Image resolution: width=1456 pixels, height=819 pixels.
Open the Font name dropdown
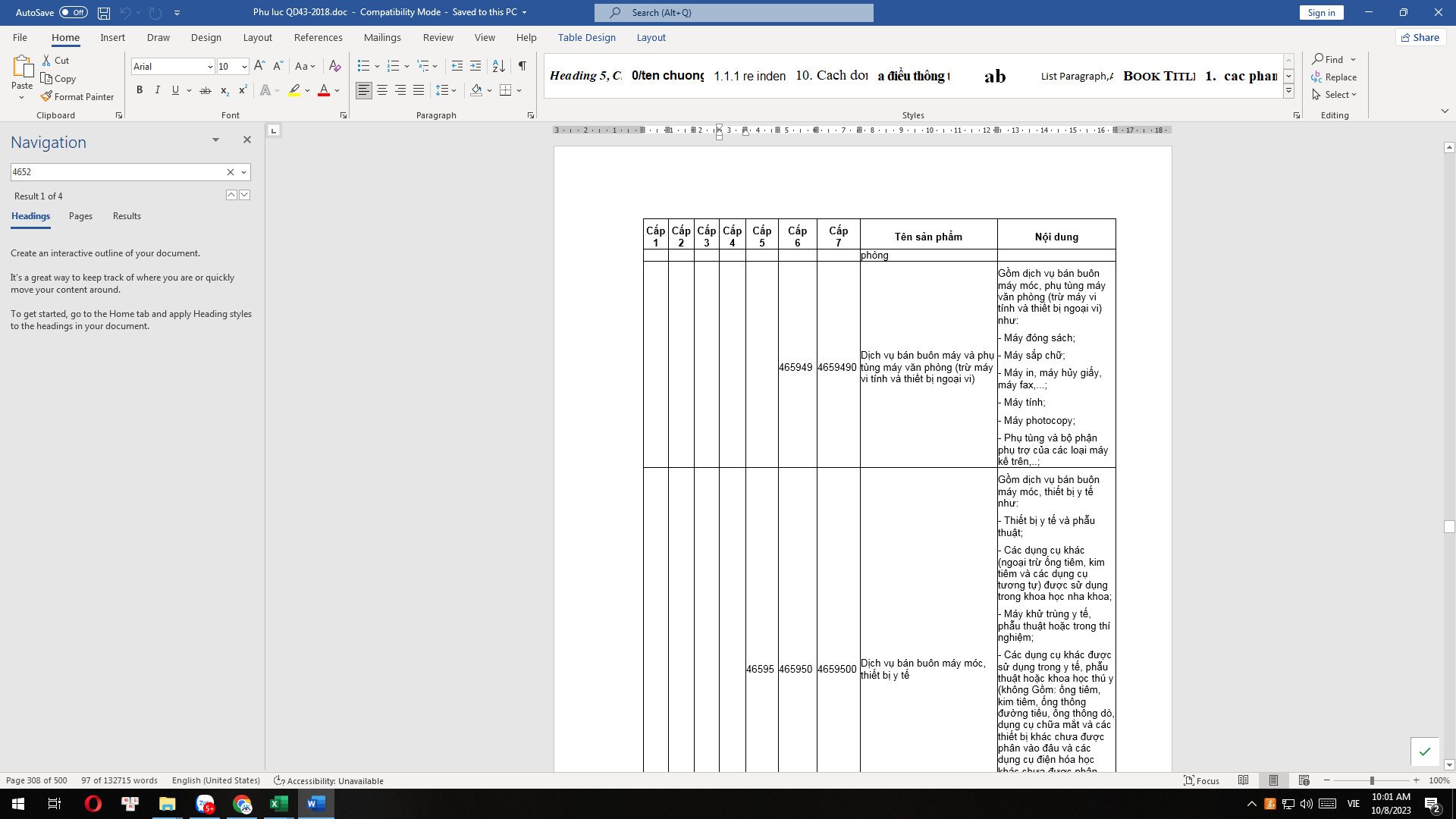210,67
